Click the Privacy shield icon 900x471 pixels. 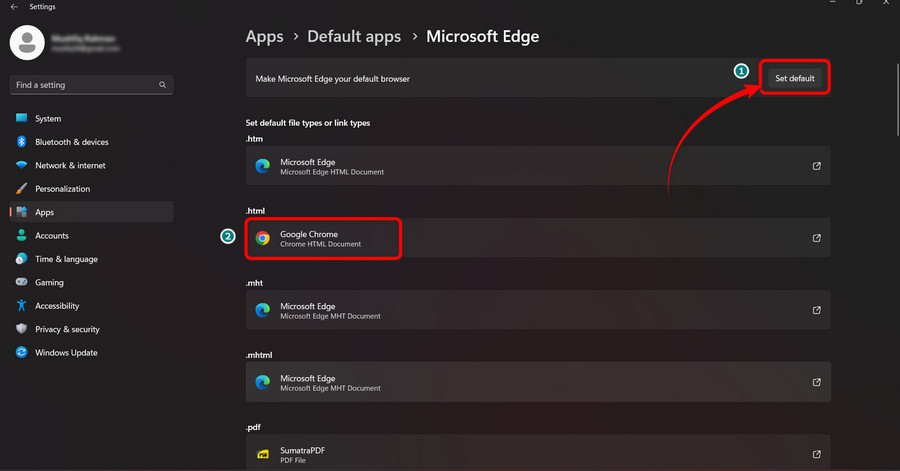click(x=22, y=329)
